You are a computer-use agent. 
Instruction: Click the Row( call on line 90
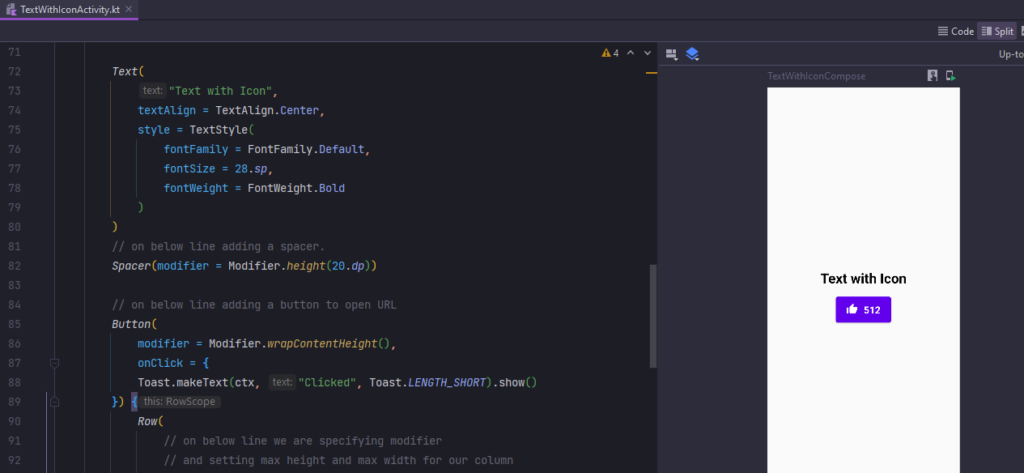(150, 421)
